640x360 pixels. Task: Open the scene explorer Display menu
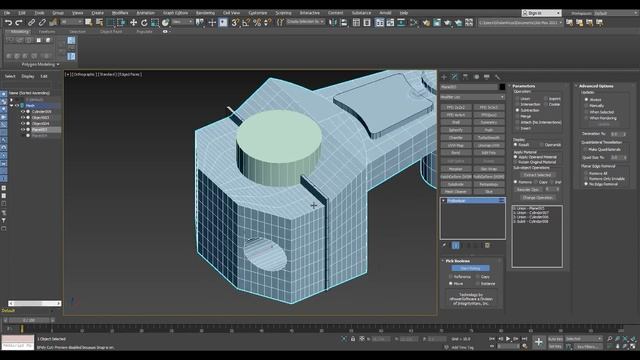pyautogui.click(x=28, y=76)
